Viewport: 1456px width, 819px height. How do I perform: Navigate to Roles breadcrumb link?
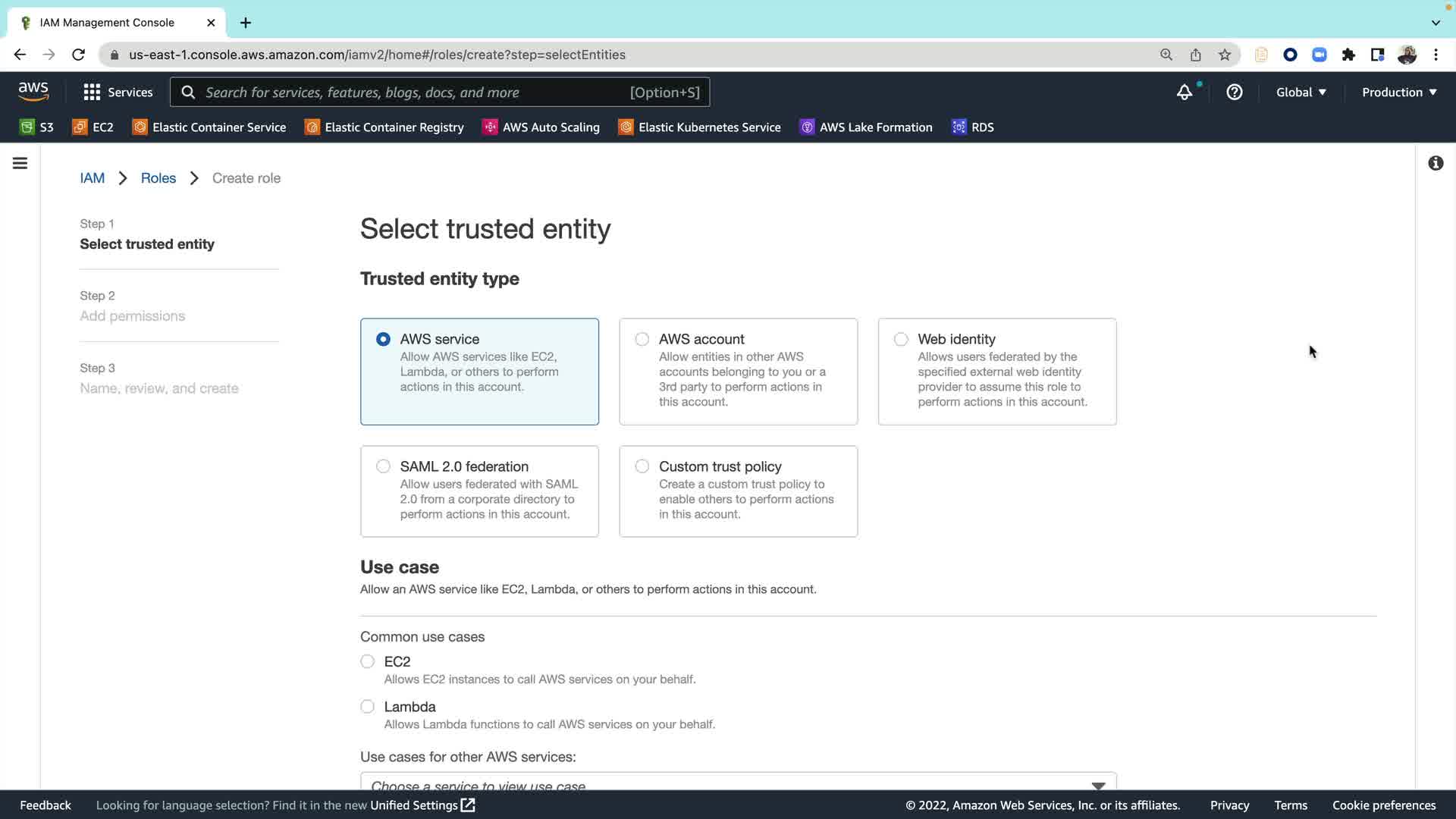[x=158, y=178]
